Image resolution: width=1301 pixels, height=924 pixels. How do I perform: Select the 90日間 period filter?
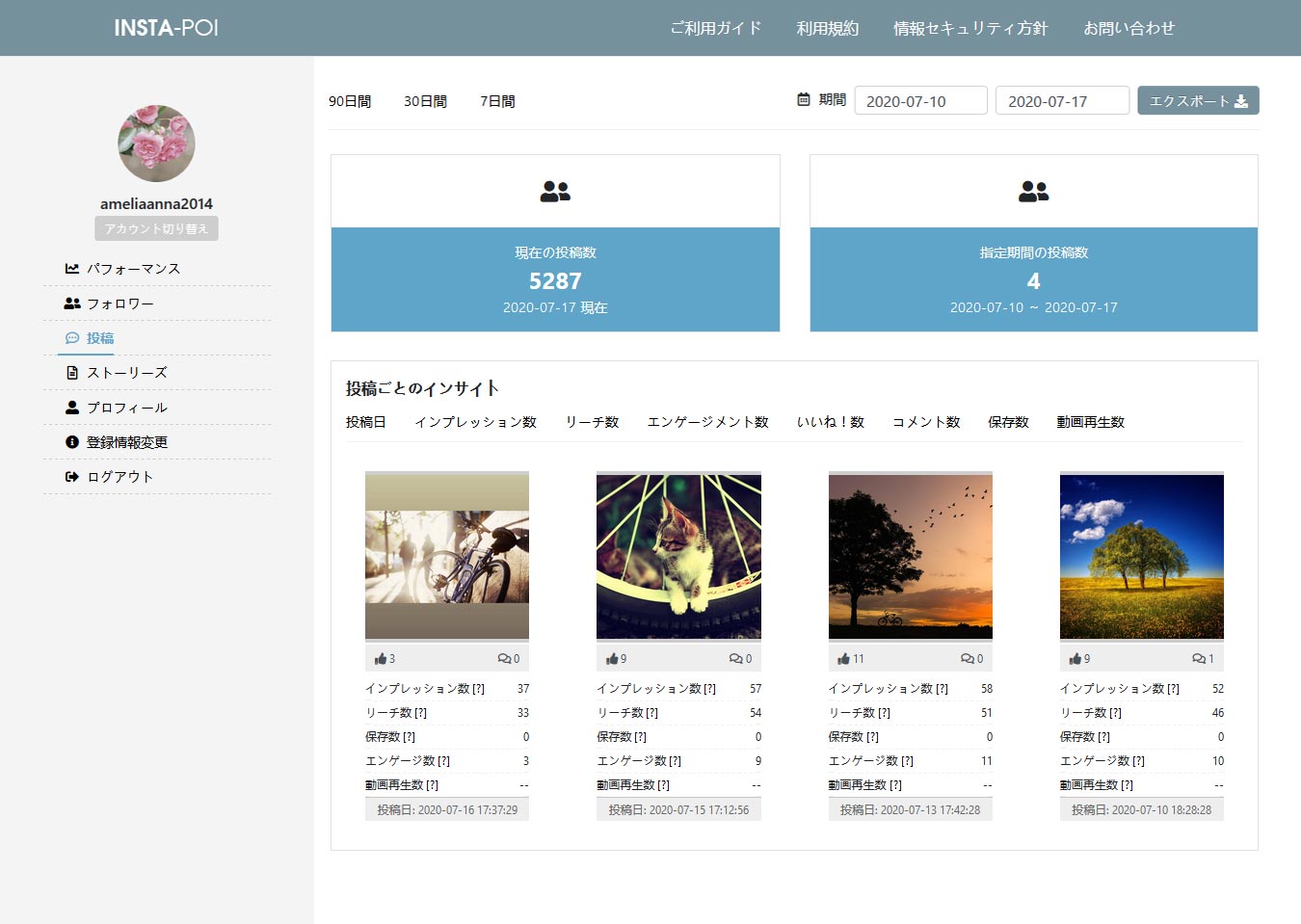[350, 101]
